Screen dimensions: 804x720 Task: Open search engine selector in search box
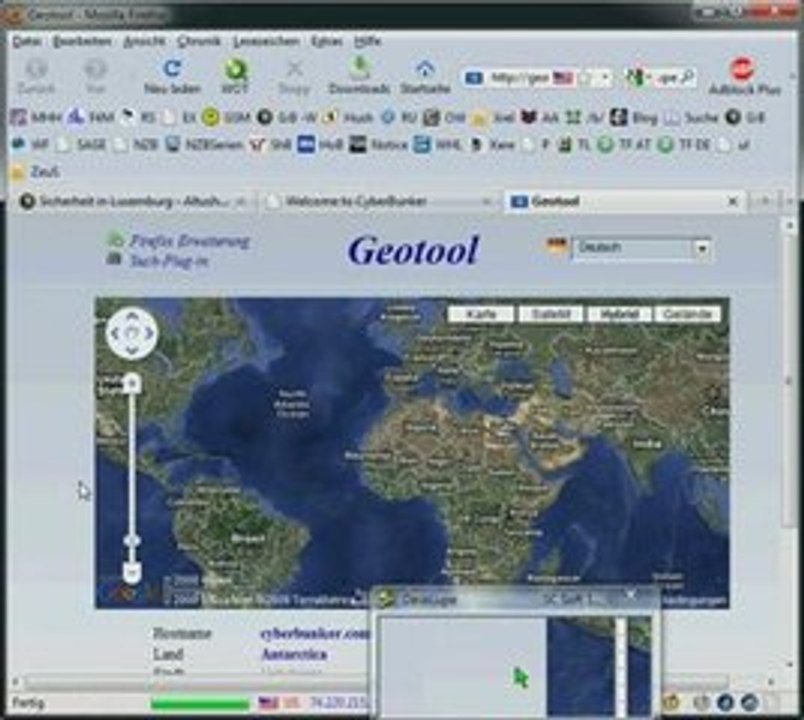point(637,77)
